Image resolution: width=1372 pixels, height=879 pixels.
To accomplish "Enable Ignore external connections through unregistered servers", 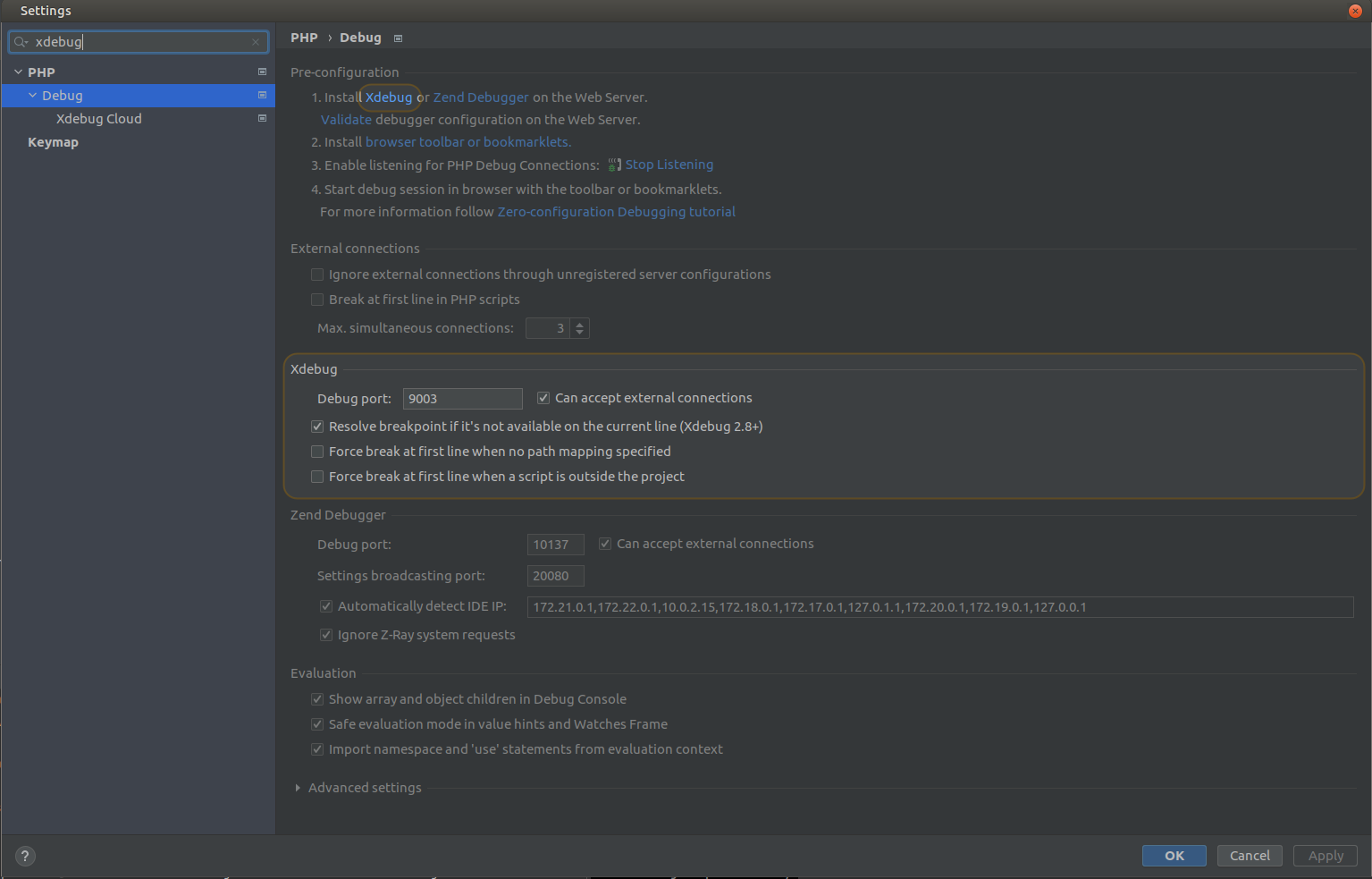I will [317, 275].
